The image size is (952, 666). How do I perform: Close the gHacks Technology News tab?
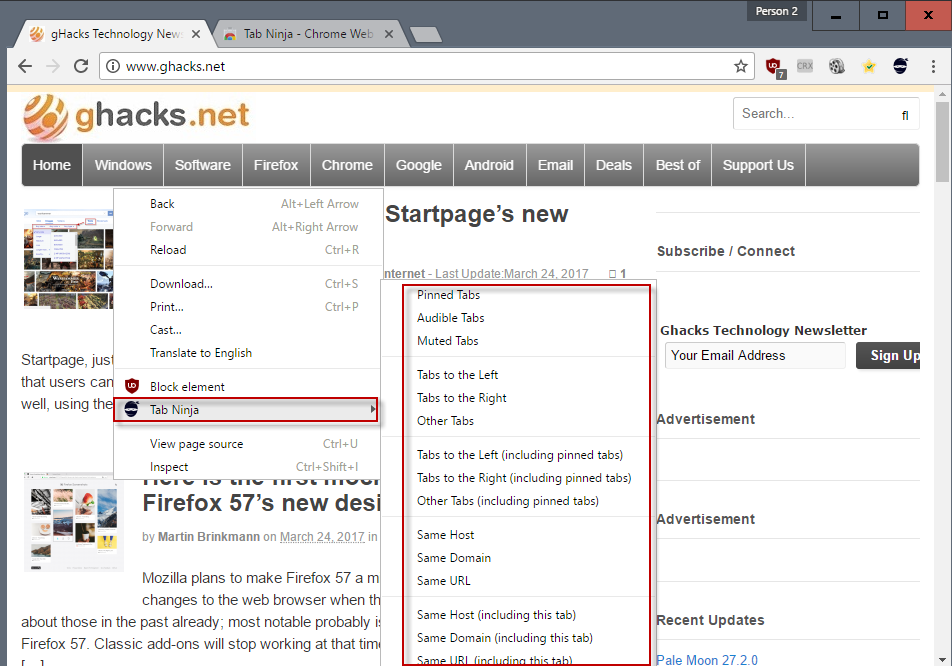[196, 35]
